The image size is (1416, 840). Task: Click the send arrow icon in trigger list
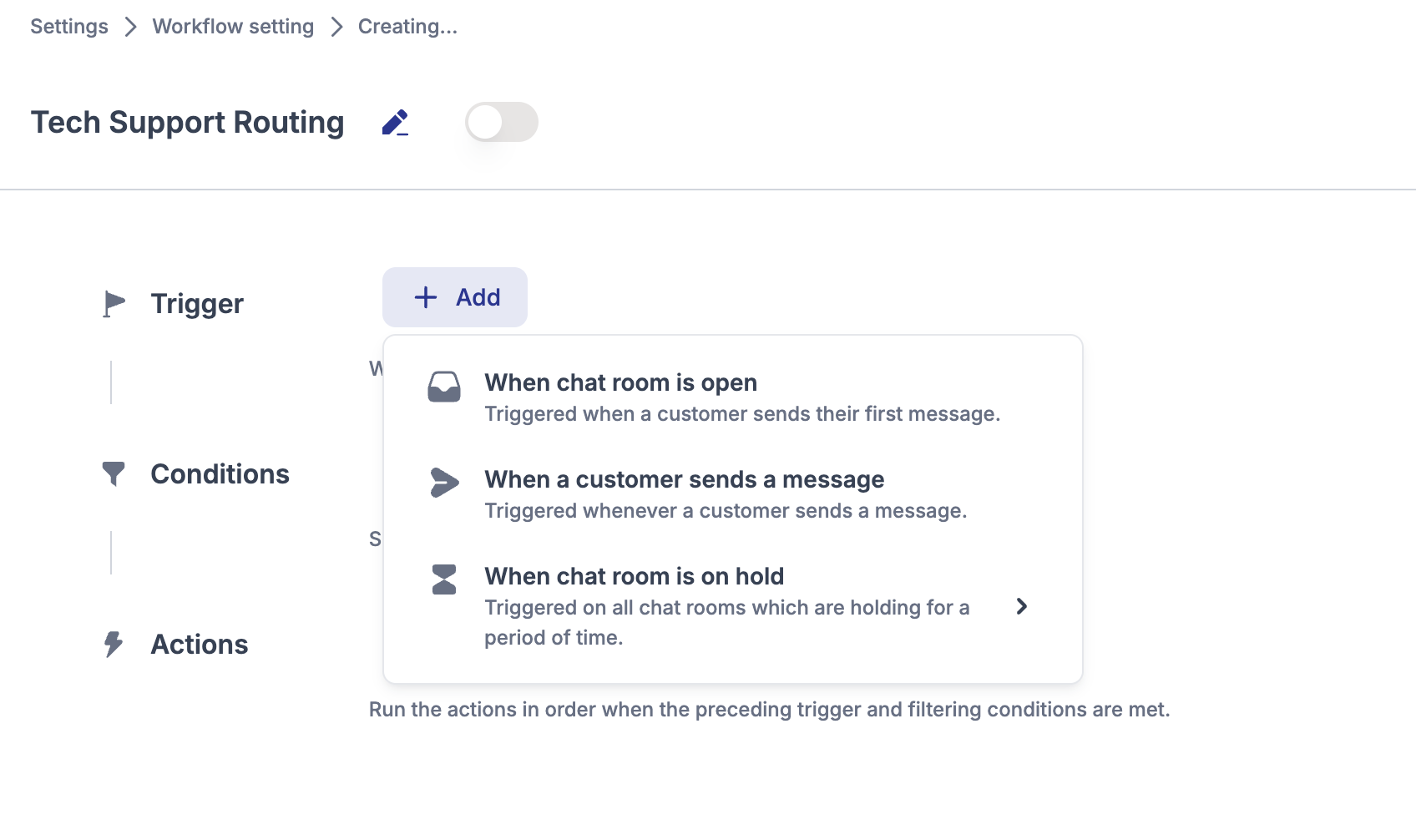[x=444, y=483]
